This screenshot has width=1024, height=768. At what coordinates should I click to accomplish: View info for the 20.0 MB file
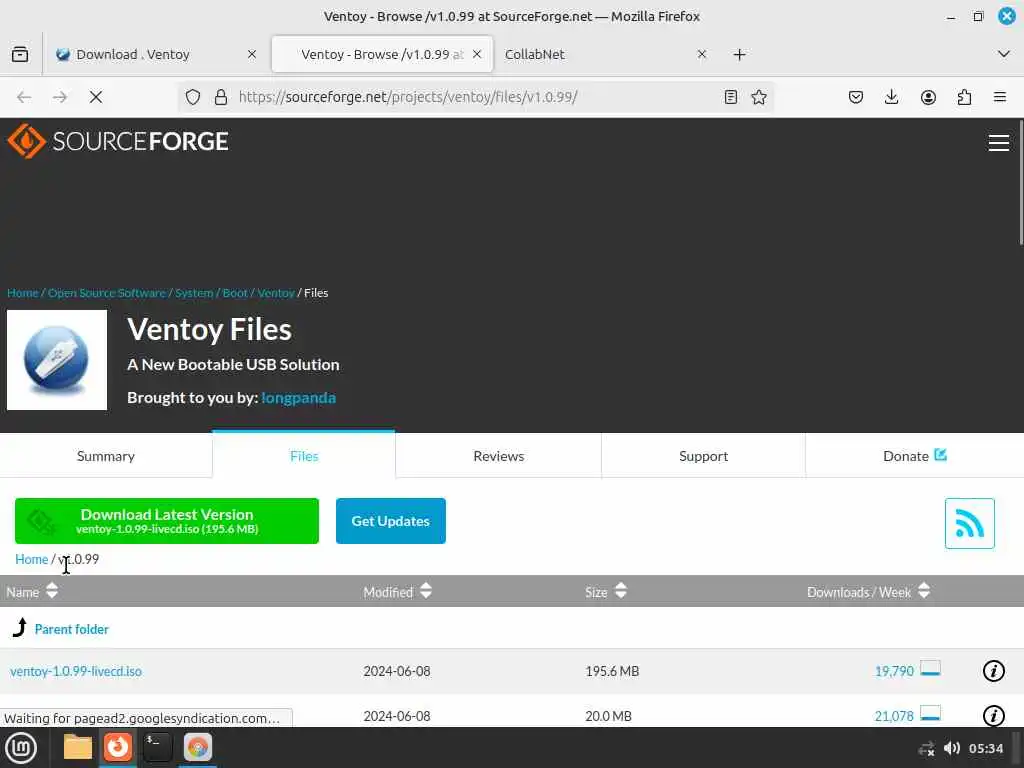pos(993,716)
